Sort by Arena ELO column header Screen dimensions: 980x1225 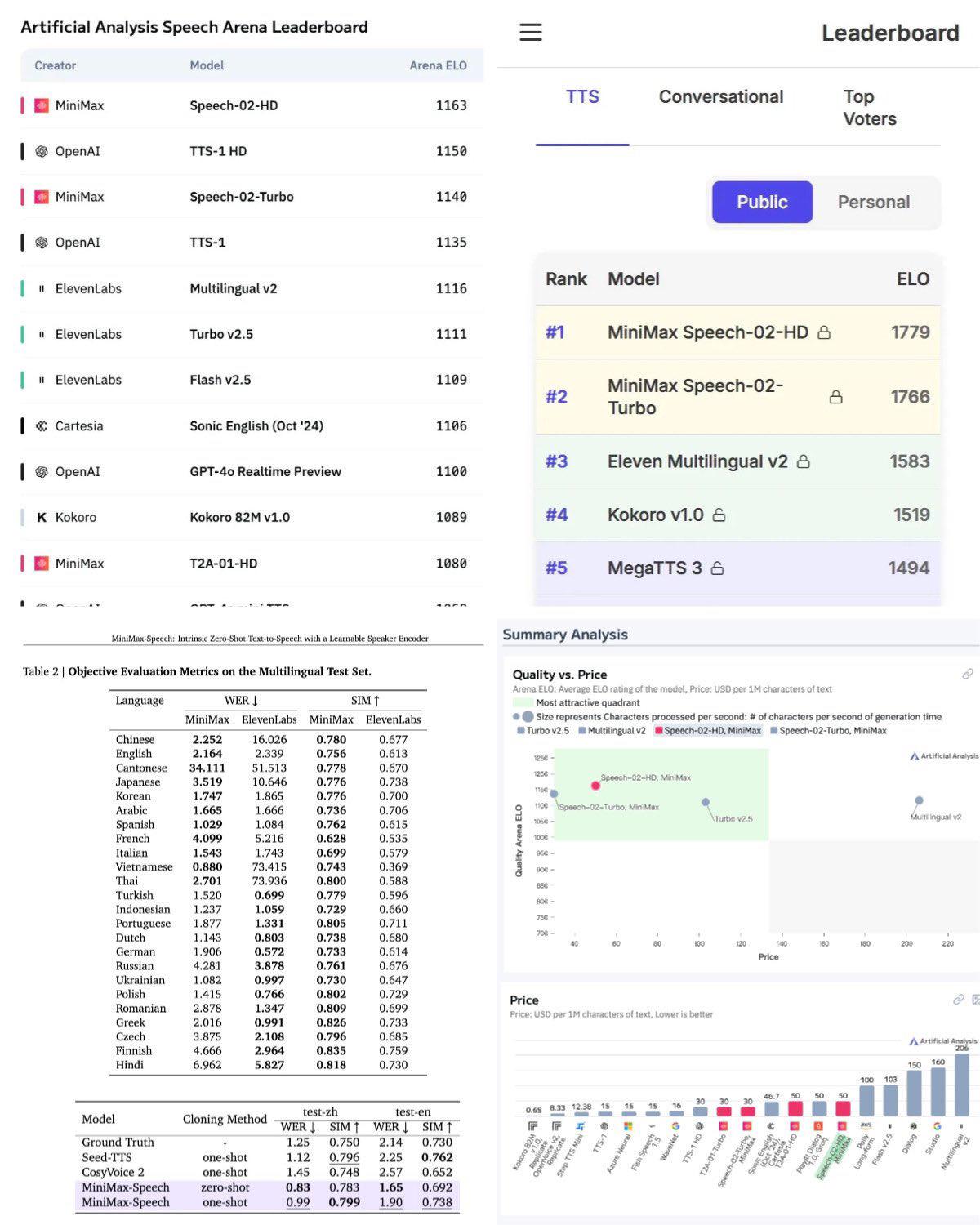[x=438, y=65]
